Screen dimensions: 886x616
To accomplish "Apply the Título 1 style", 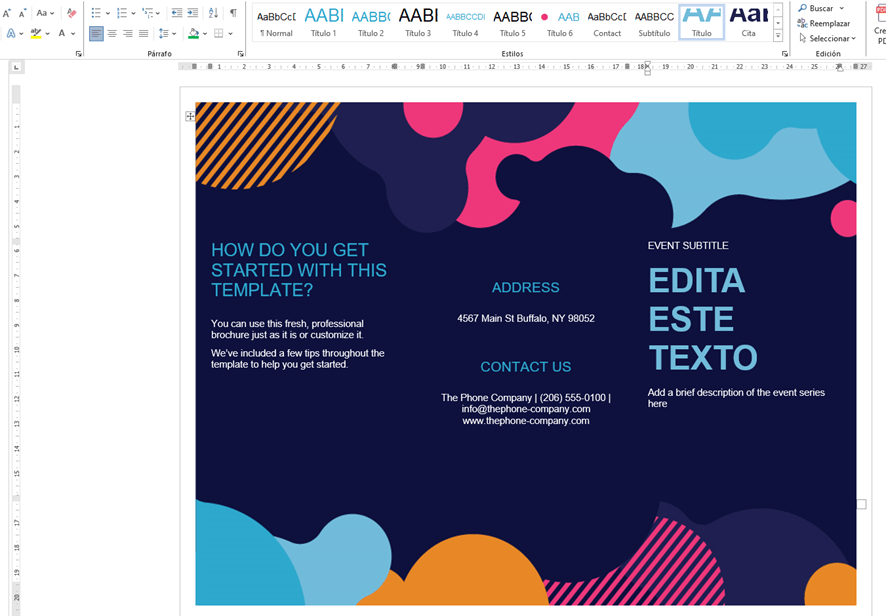I will tap(323, 21).
